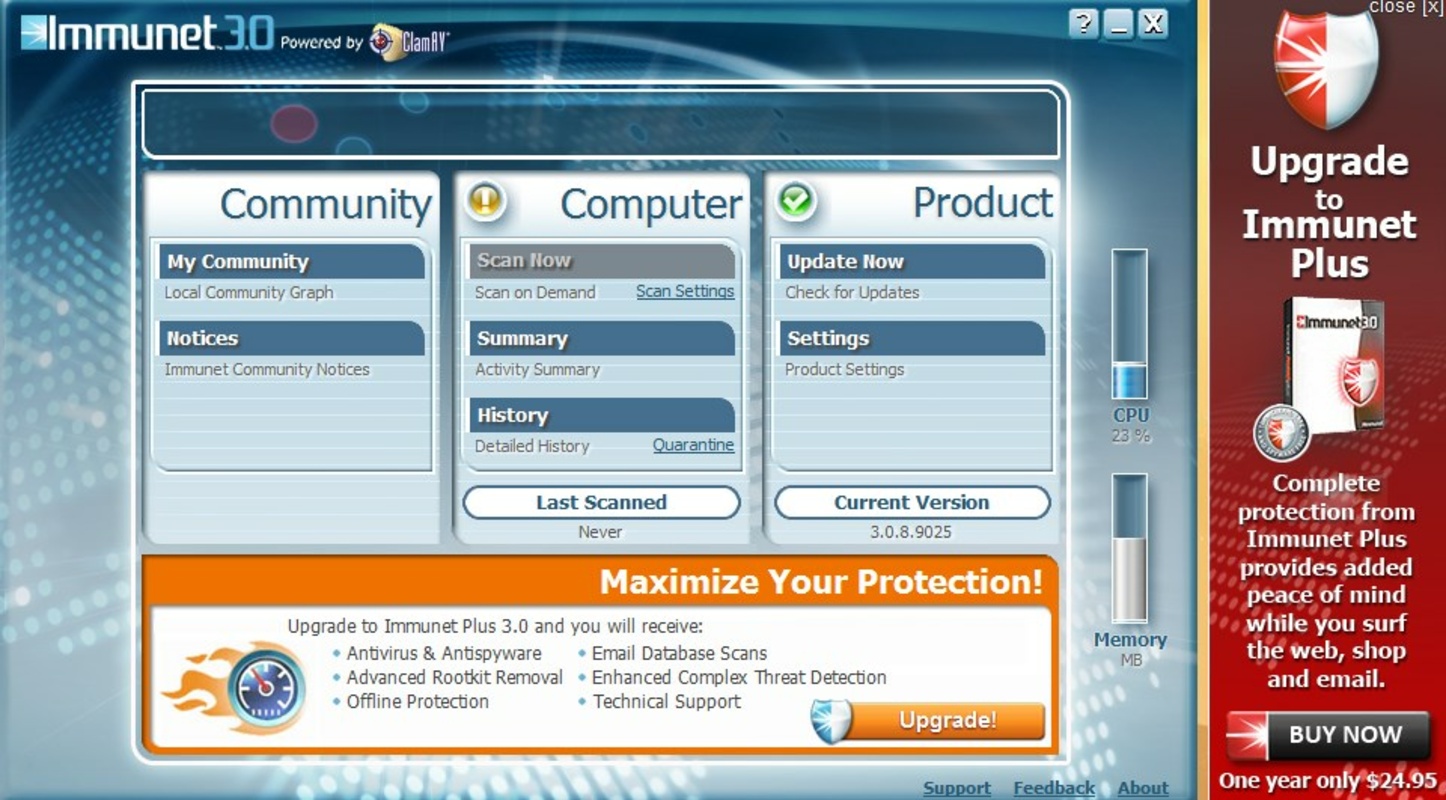Open the Support link
Viewport: 1446px width, 800px height.
click(957, 788)
